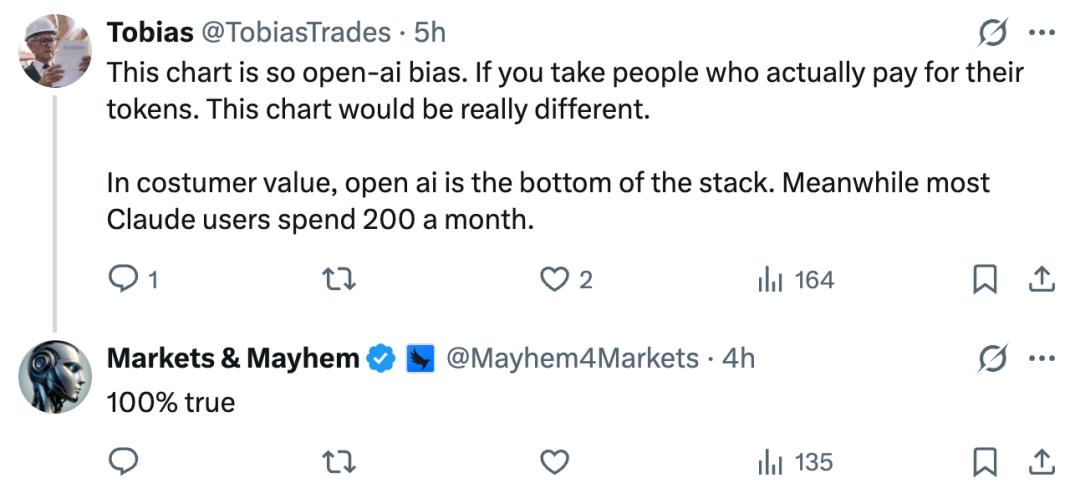Open more options for Tobias's tweet
The width and height of the screenshot is (1080, 493).
tap(1041, 33)
